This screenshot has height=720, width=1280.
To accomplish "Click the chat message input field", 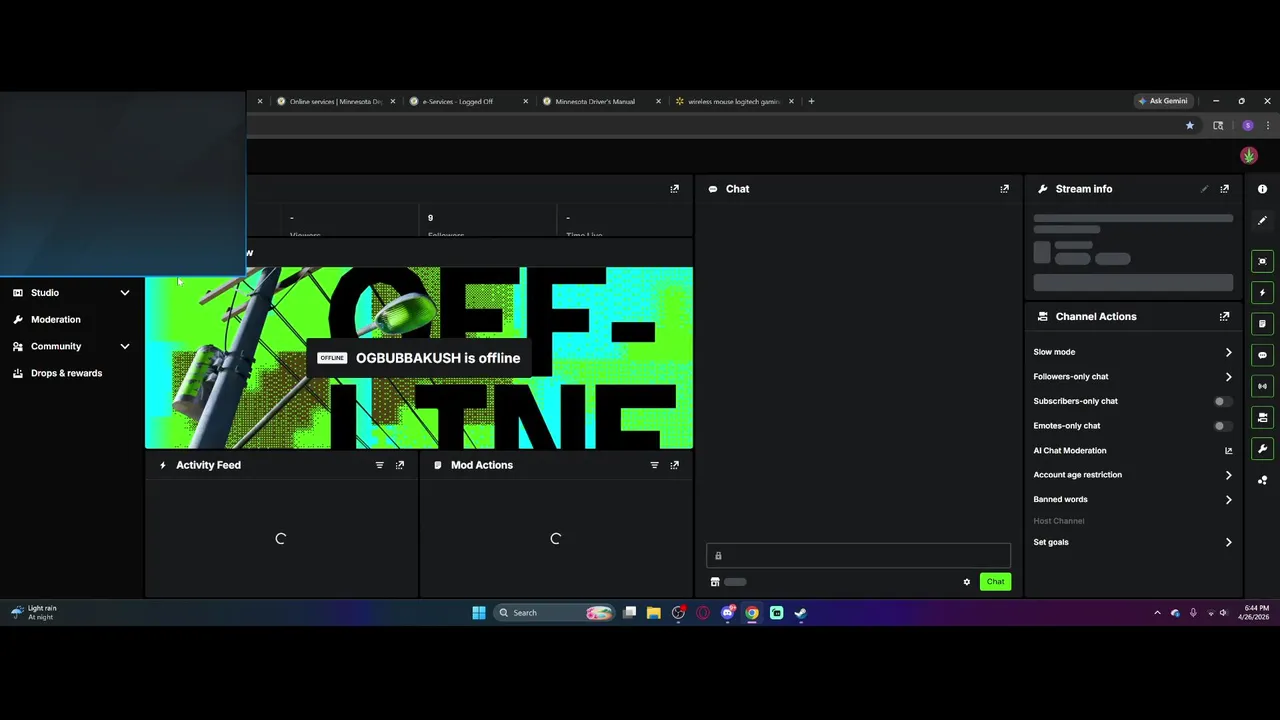I will 858,556.
